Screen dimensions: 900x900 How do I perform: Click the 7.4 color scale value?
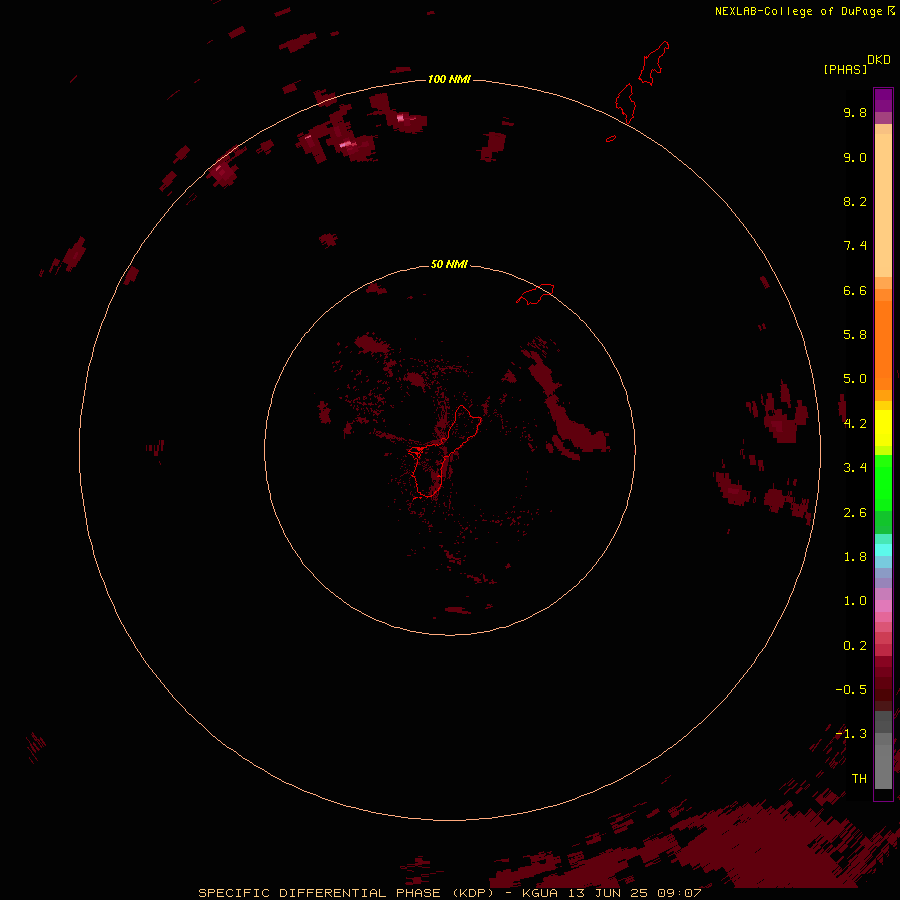[855, 246]
